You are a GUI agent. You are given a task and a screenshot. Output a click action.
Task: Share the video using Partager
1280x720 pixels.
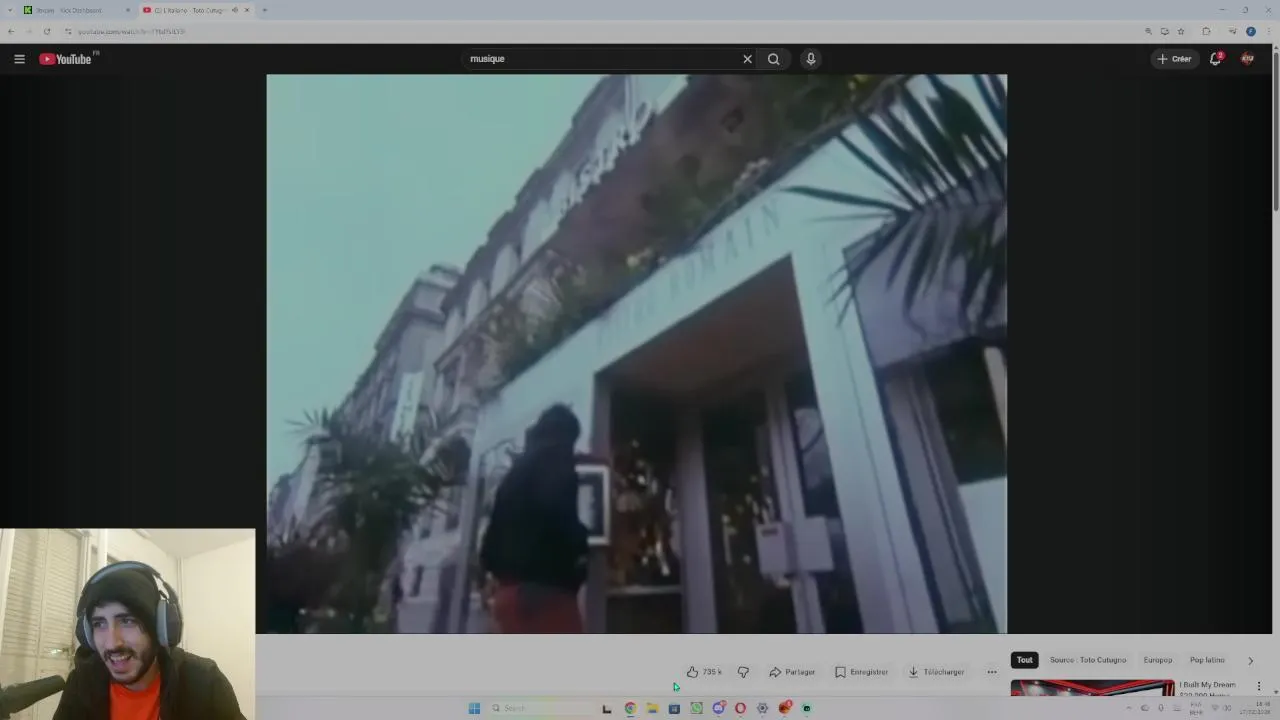pyautogui.click(x=792, y=672)
